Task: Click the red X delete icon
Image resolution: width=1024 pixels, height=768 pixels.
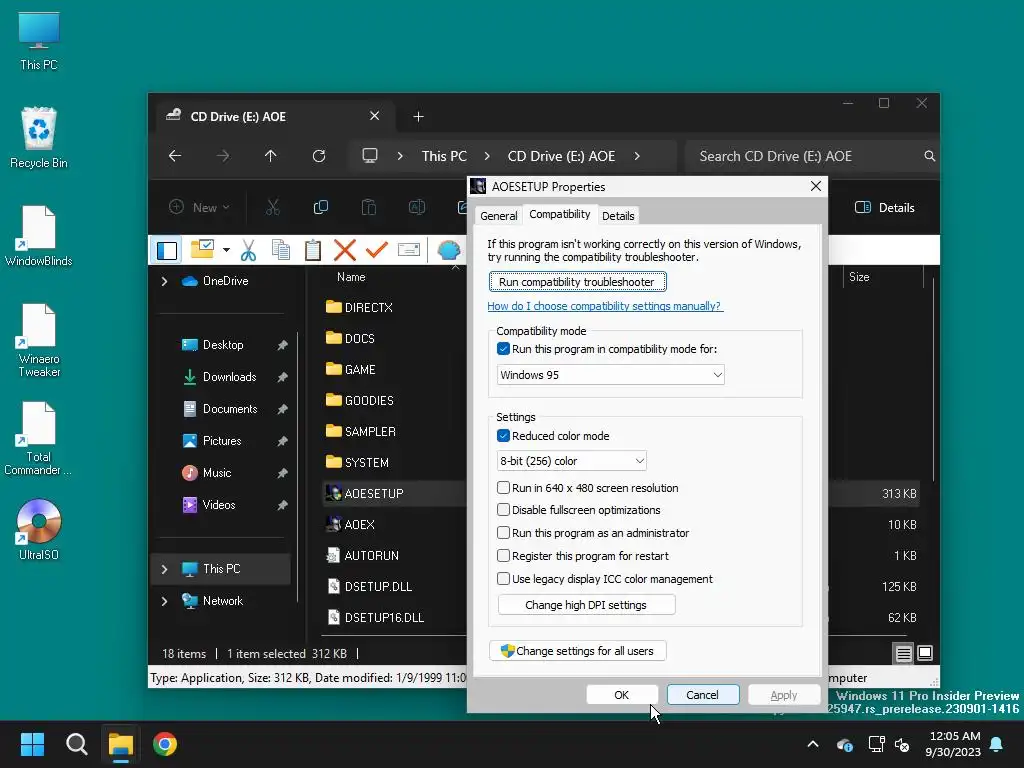Action: click(x=345, y=250)
